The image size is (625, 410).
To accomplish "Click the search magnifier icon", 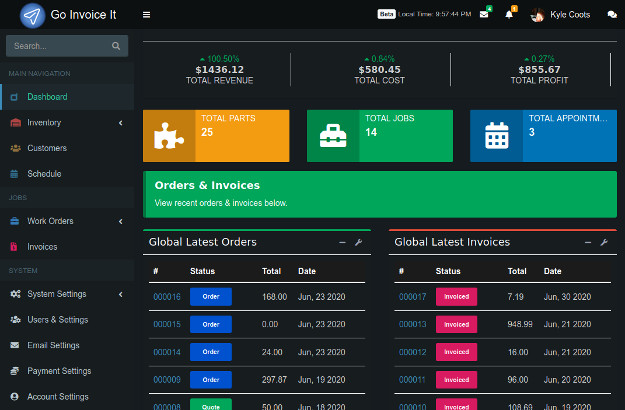I will tap(117, 46).
